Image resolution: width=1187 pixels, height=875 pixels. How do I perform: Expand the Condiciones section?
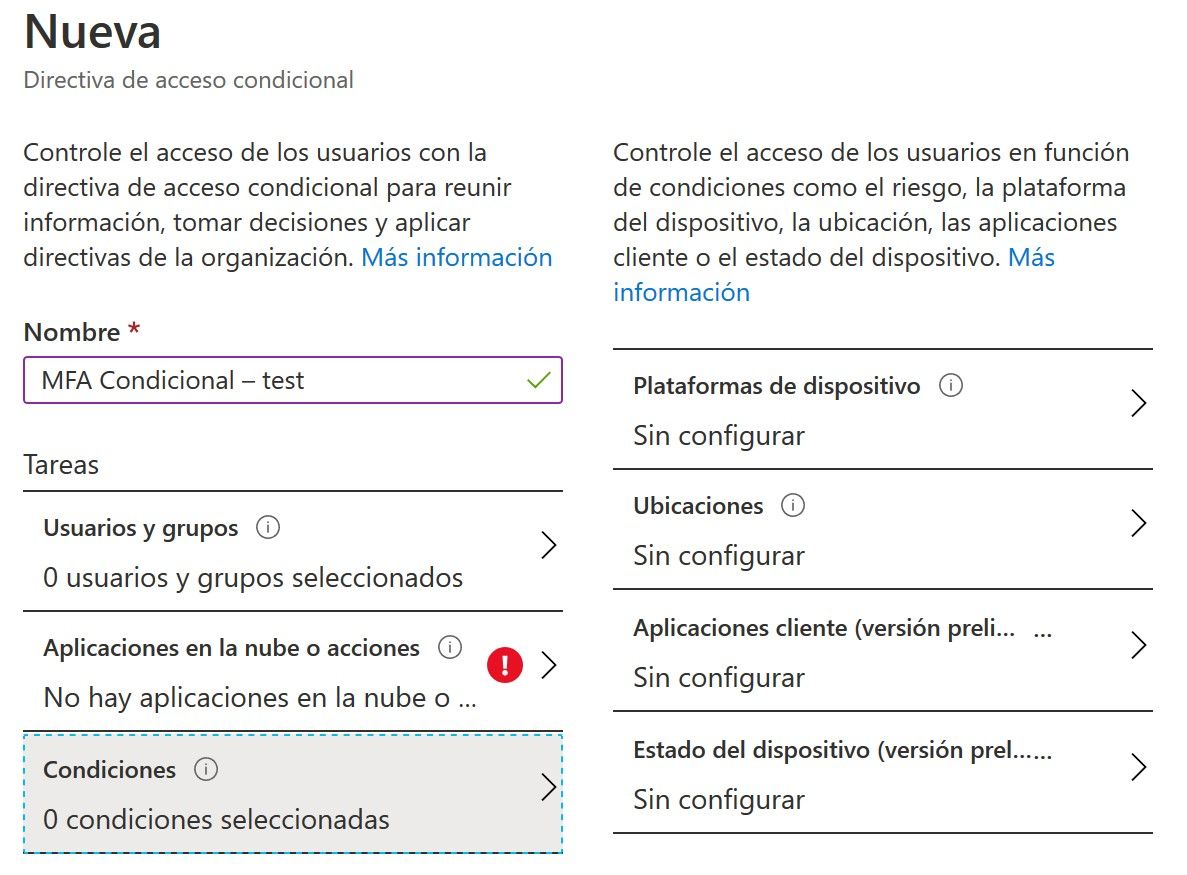point(550,788)
